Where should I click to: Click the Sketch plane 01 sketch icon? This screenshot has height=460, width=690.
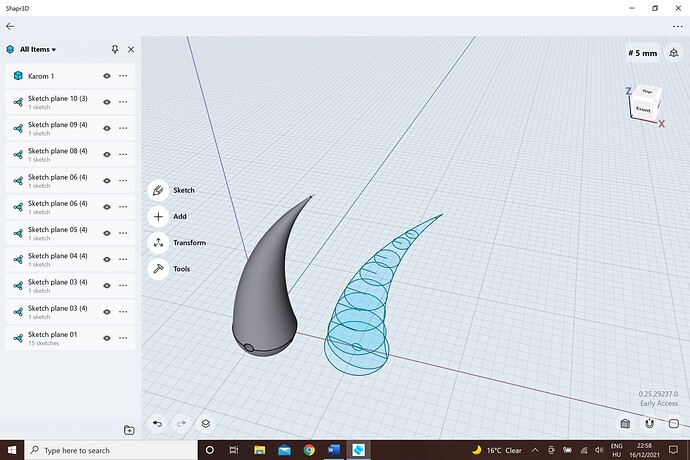(18, 338)
